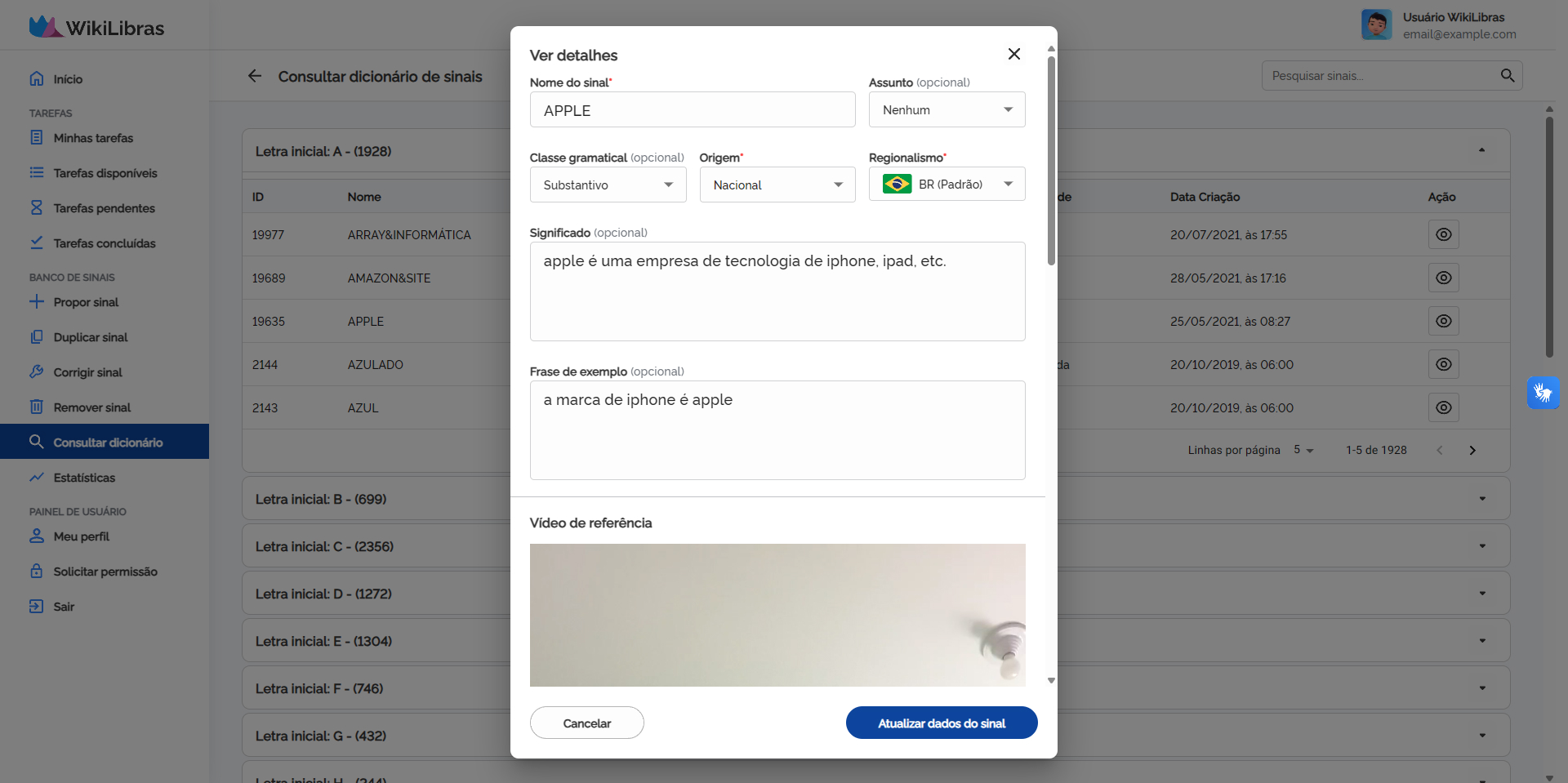Click the Cancelar button
Viewport: 1568px width, 783px height.
coord(587,723)
